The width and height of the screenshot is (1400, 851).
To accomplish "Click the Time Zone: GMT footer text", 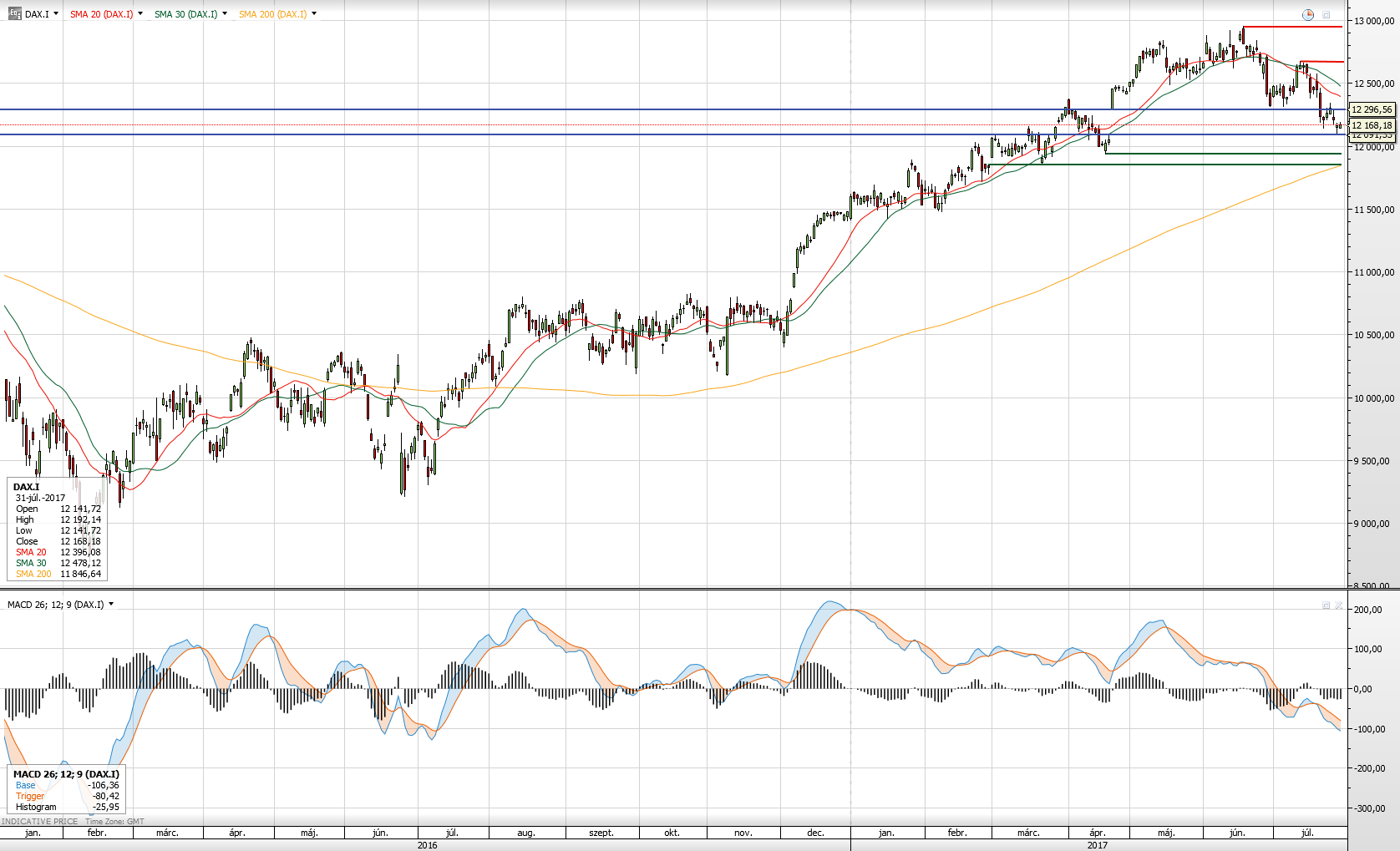I will (x=114, y=822).
